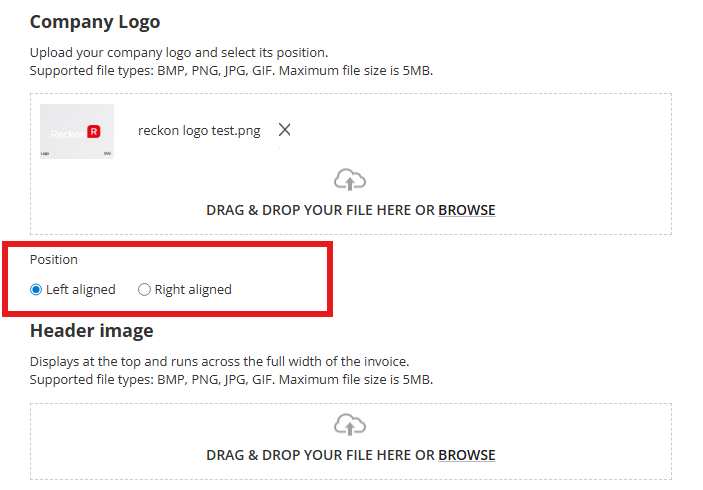This screenshot has width=703, height=490.
Task: Click the "Left aligned" label text
Action: (x=81, y=290)
